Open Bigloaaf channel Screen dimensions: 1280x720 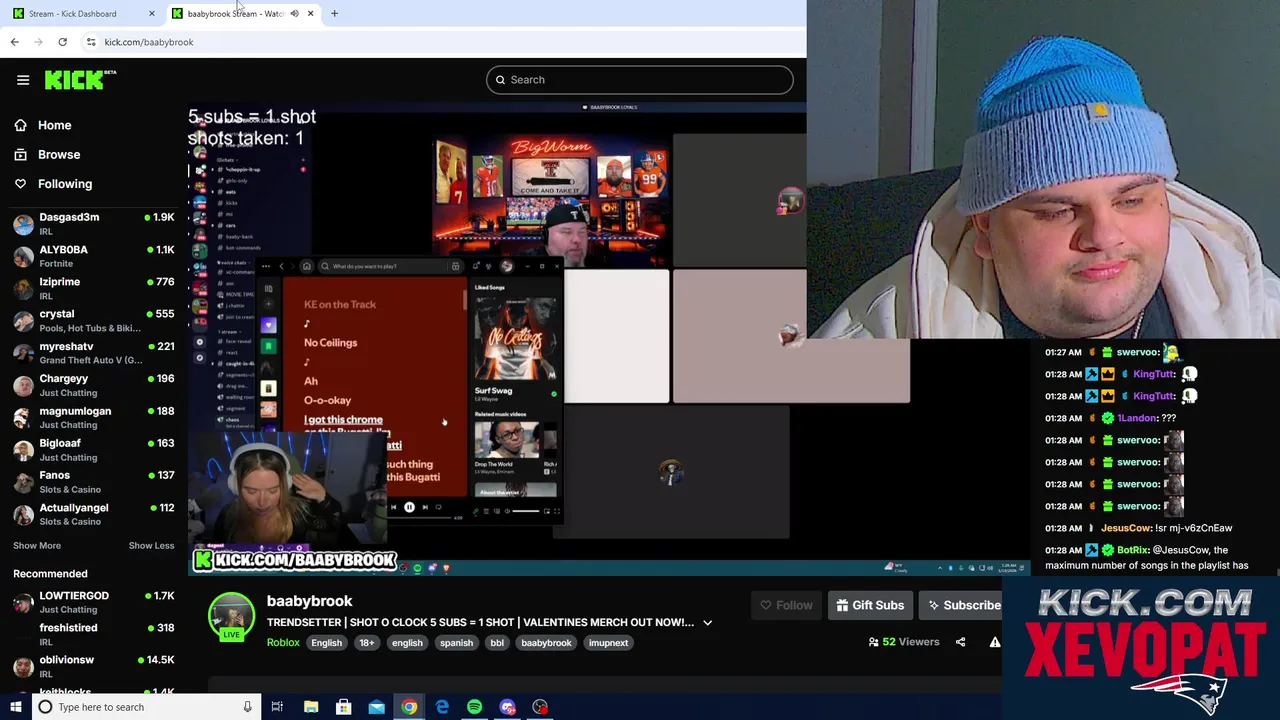94,449
